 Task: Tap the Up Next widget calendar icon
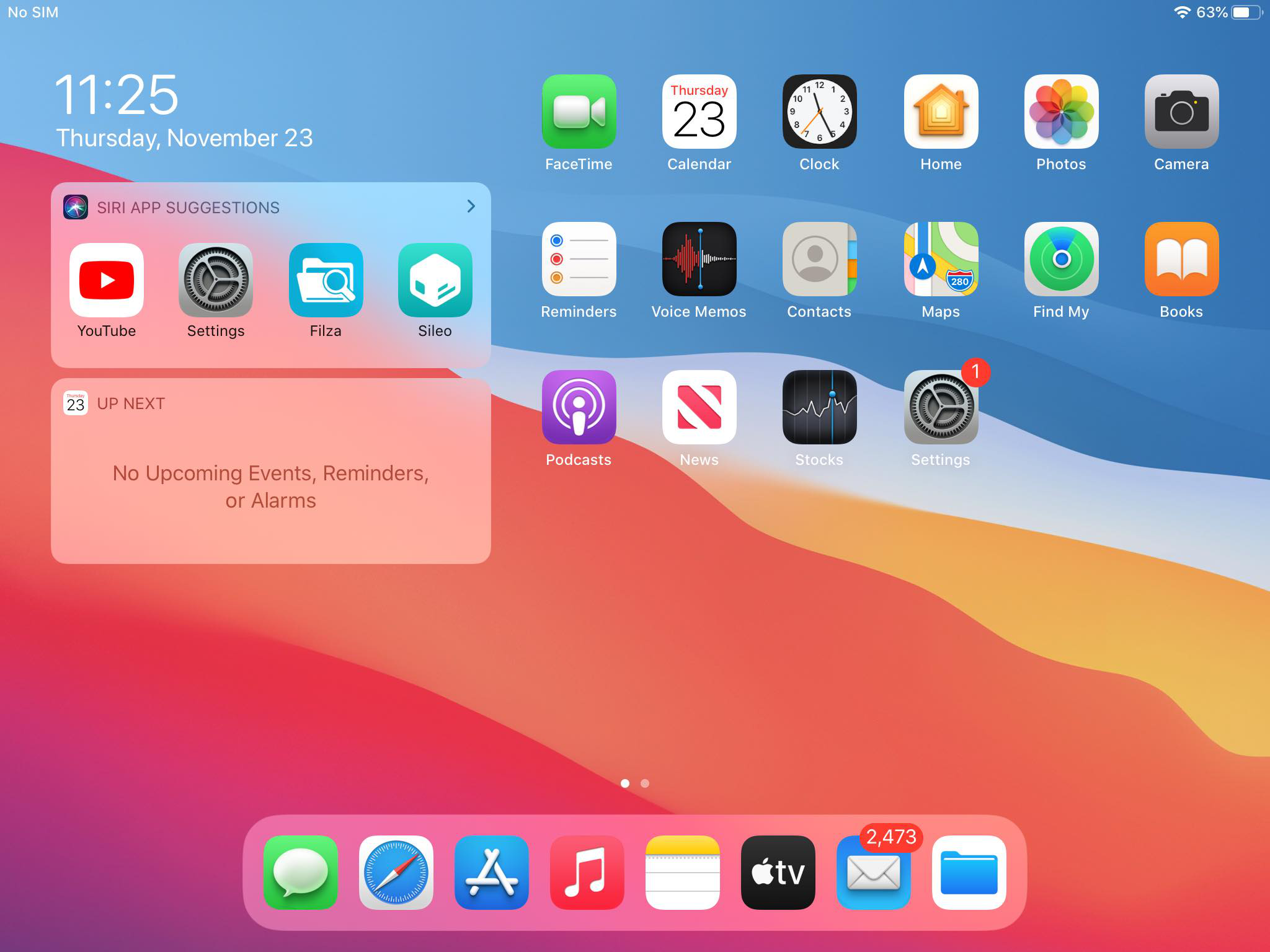click(76, 403)
